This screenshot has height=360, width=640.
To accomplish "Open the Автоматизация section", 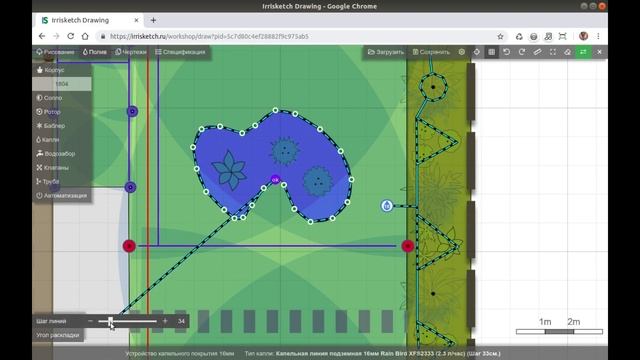I will pyautogui.click(x=62, y=196).
